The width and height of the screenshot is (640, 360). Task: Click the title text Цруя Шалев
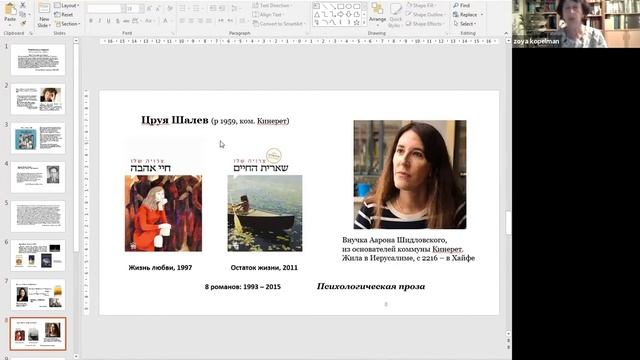point(174,120)
